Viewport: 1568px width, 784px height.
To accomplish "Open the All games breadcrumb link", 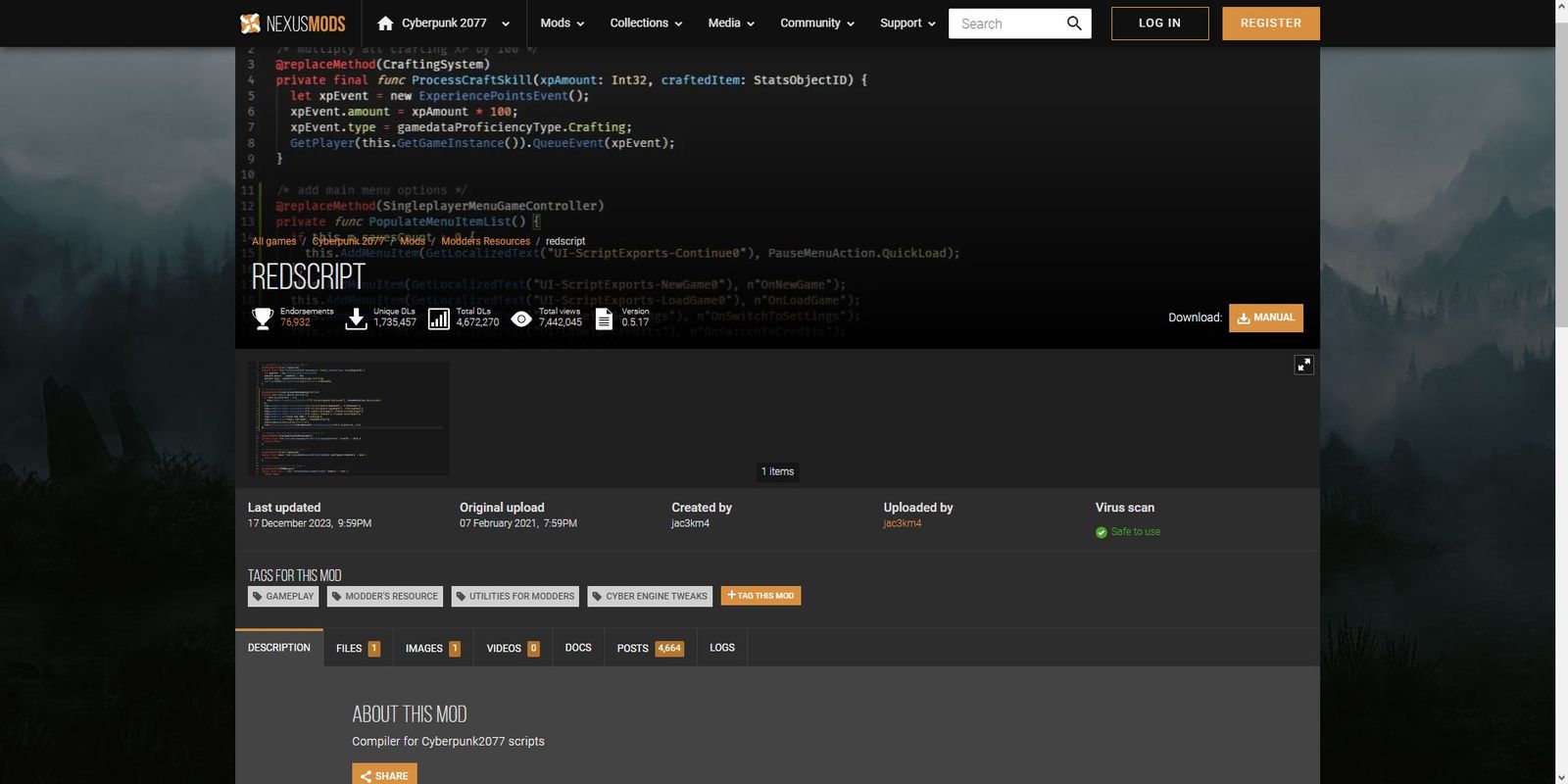I will pyautogui.click(x=274, y=241).
